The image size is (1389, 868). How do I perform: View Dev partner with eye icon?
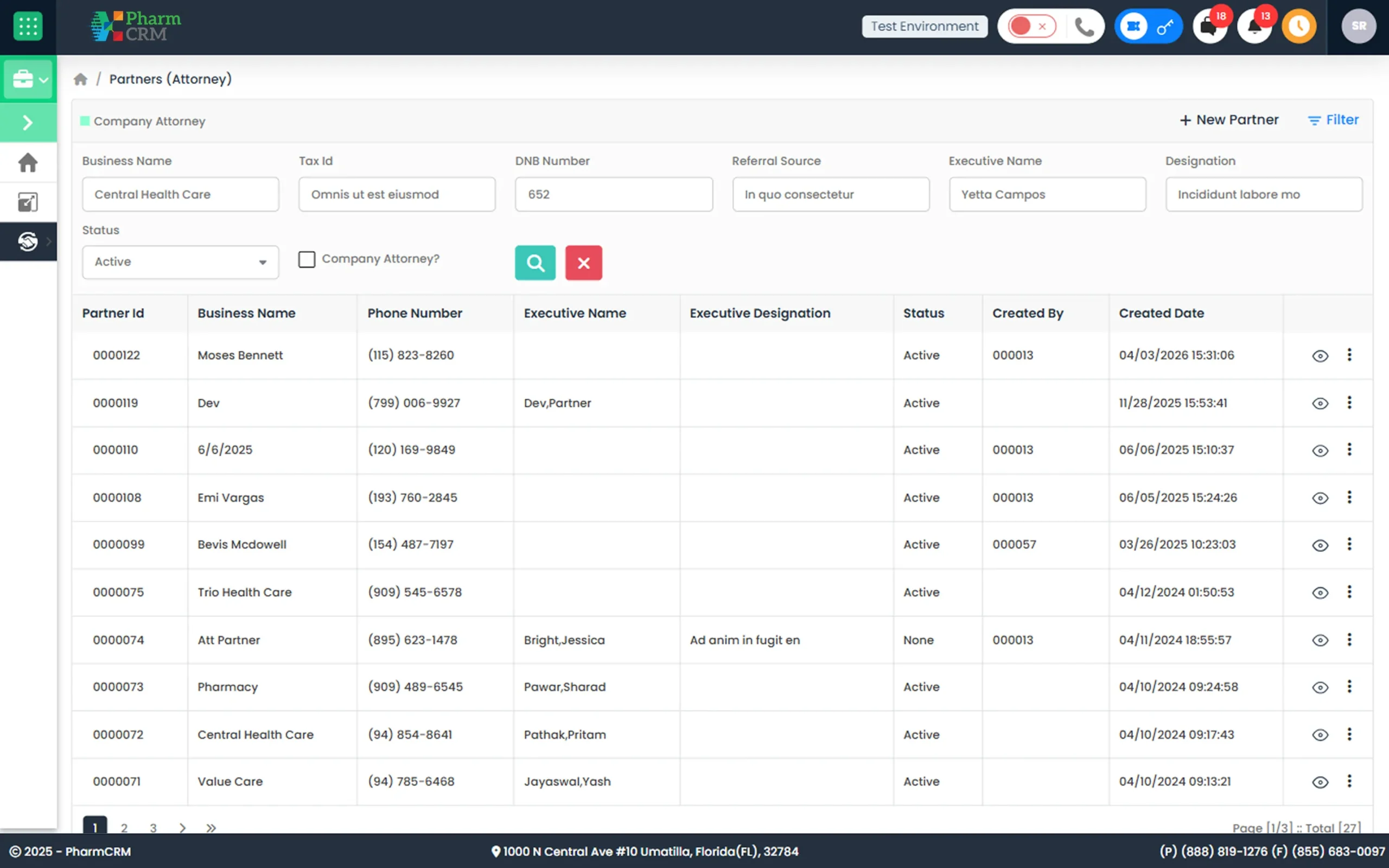(x=1320, y=404)
